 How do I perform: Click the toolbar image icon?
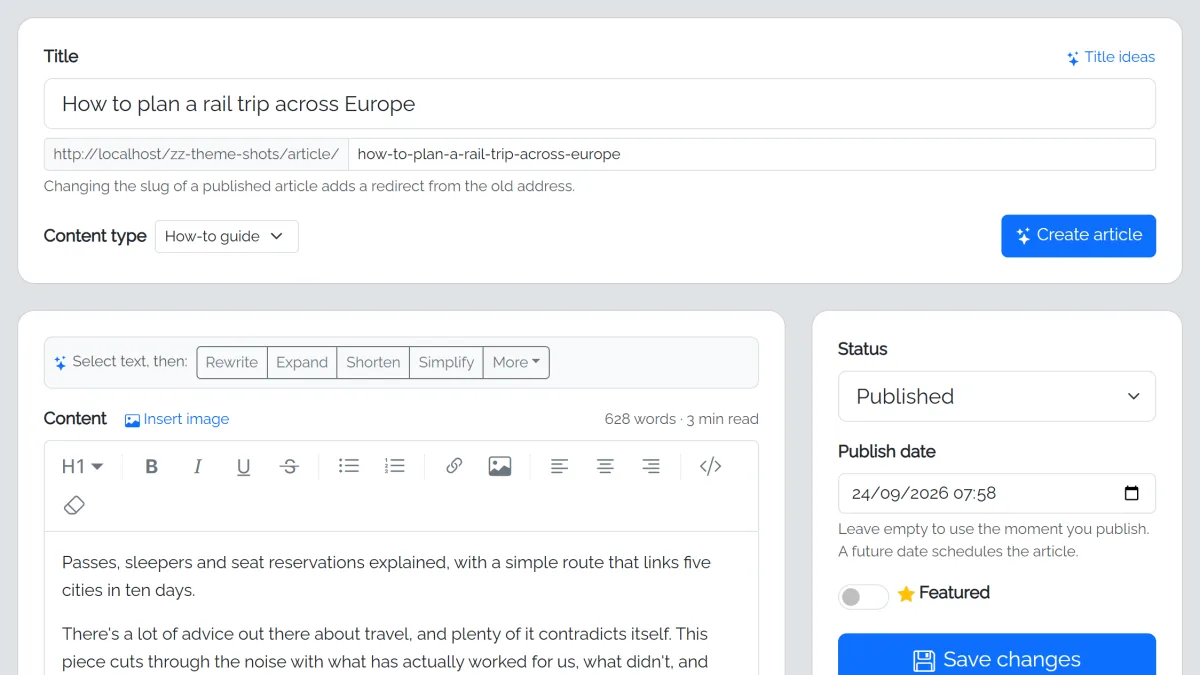point(500,466)
